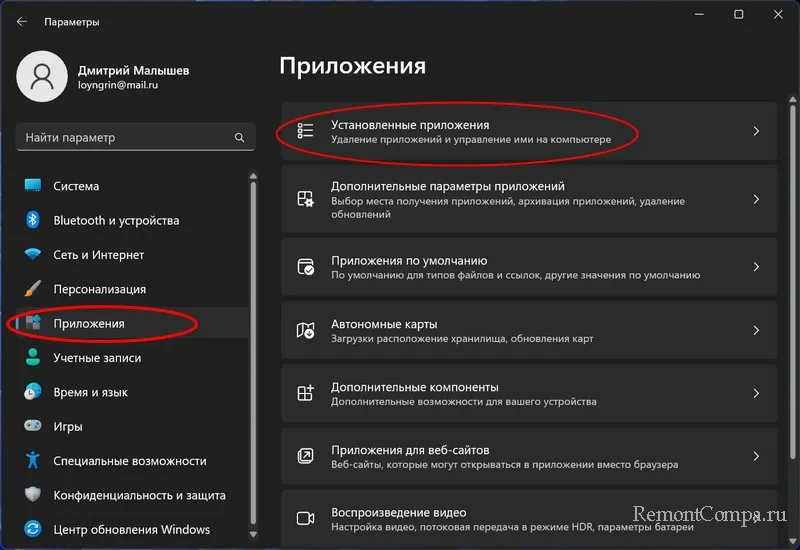Click the camera icon of Воспроизведение видео
The image size is (800, 550).
[x=305, y=518]
